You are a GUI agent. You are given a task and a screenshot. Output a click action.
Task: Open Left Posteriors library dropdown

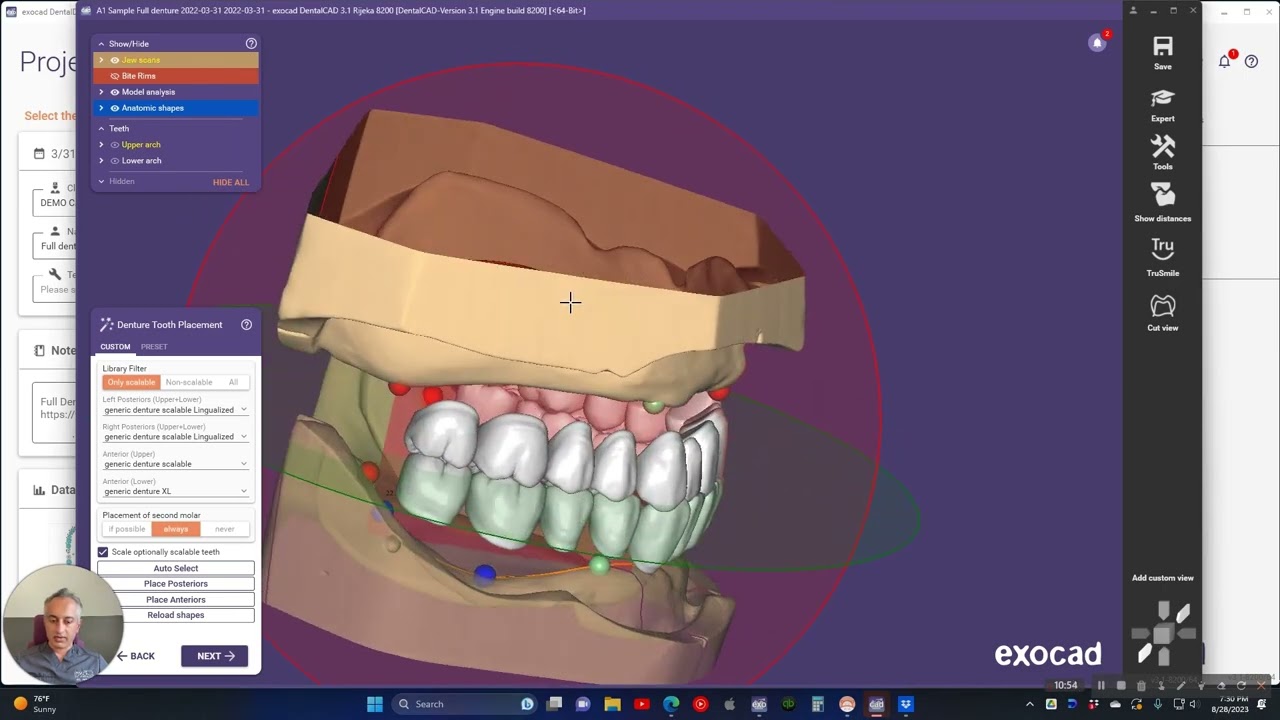pyautogui.click(x=175, y=410)
